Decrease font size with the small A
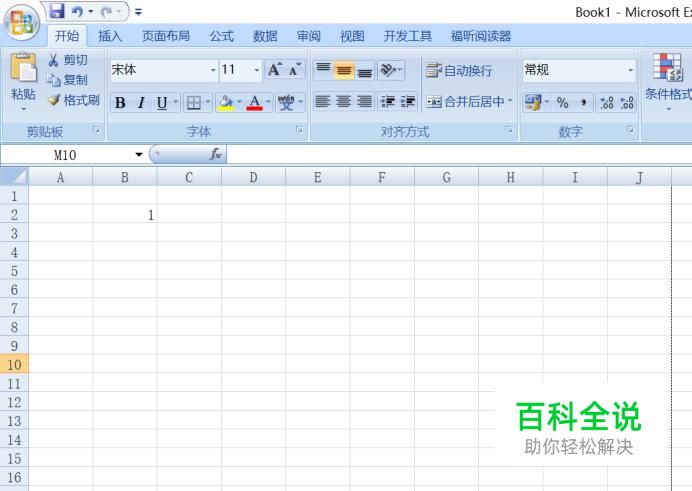This screenshot has height=491, width=692. [295, 70]
